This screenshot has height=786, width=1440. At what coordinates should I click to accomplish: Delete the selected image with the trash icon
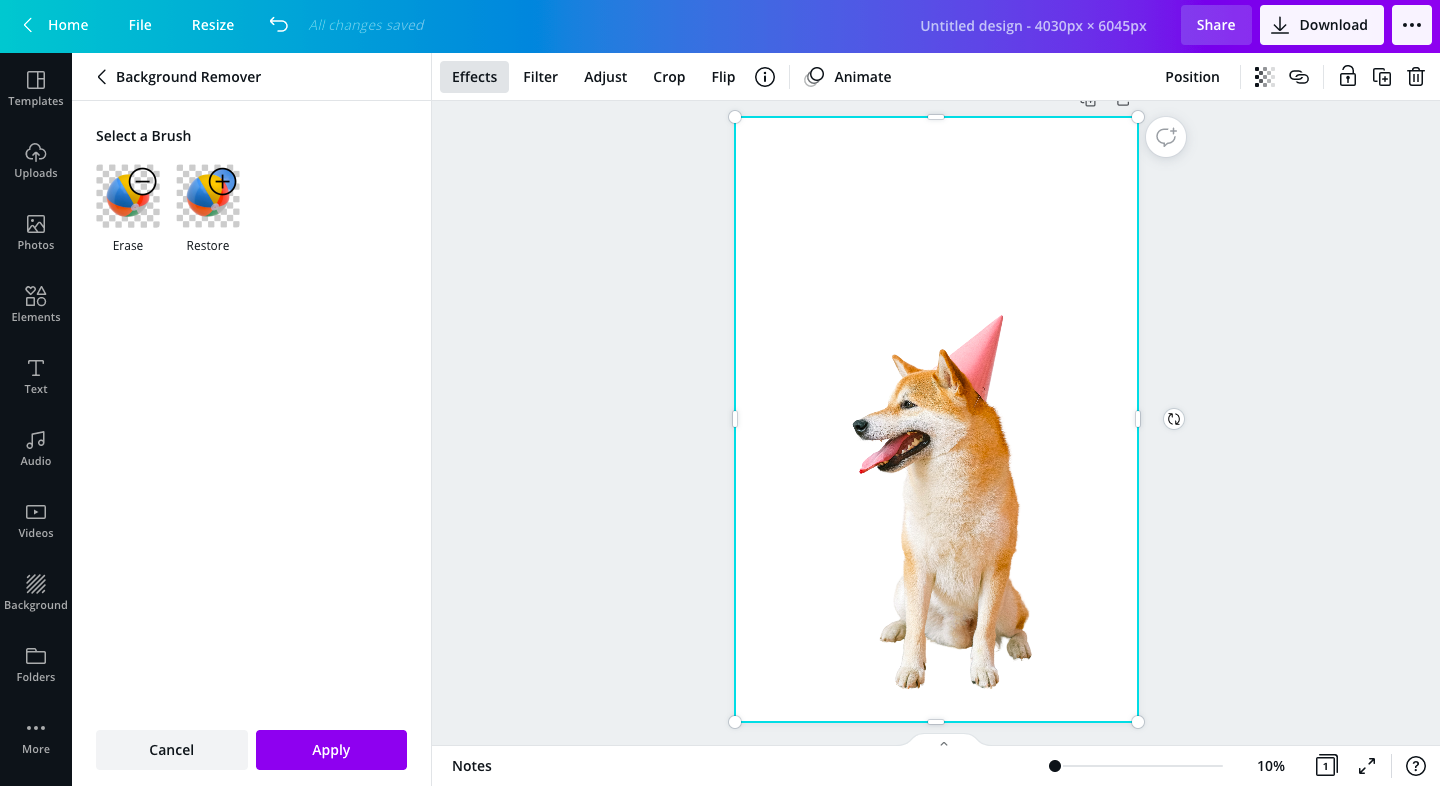[1415, 76]
